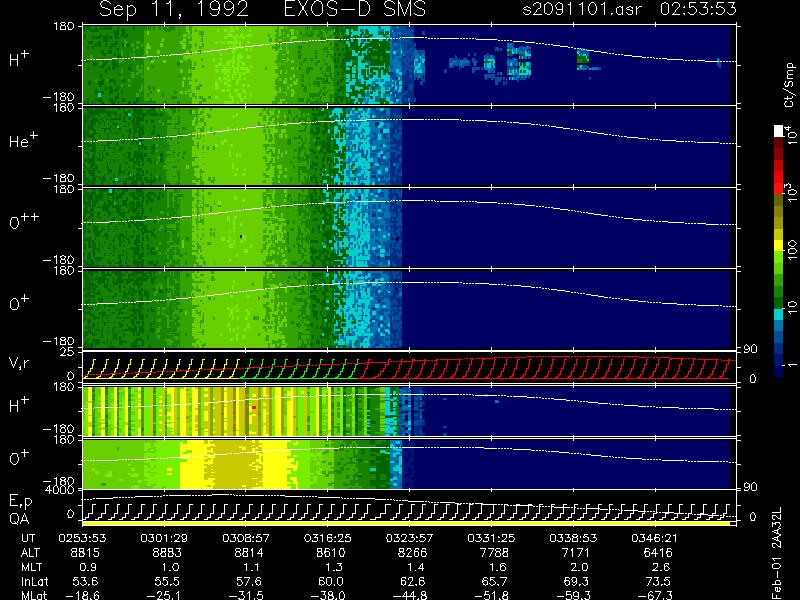Click the altitude value "6416"
Screen dimensions: 800x600
click(x=658, y=553)
